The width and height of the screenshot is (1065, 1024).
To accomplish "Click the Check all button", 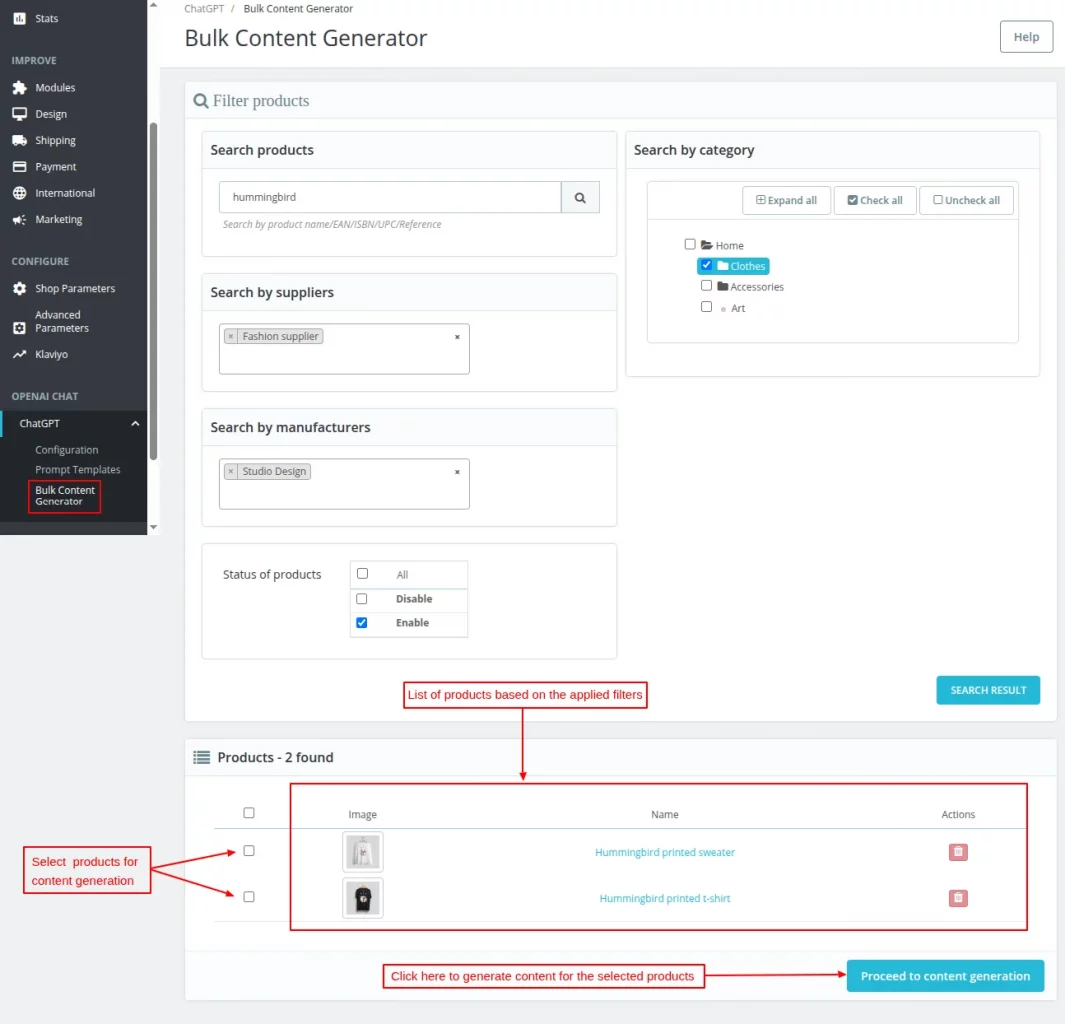I will tap(875, 200).
